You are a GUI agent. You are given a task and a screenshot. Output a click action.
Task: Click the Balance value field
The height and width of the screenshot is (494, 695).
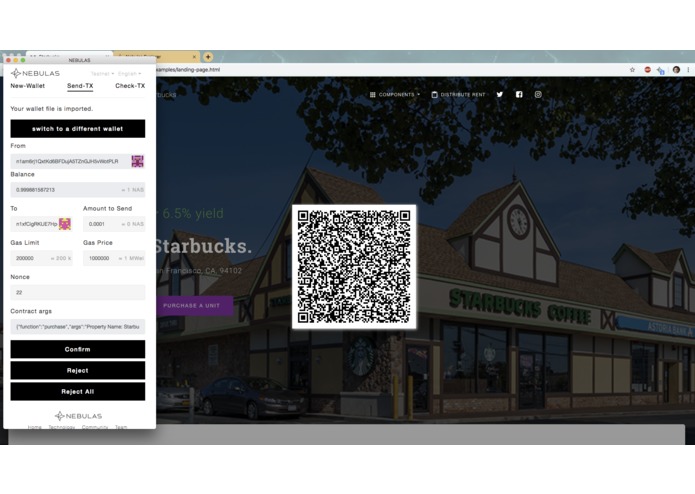click(78, 190)
